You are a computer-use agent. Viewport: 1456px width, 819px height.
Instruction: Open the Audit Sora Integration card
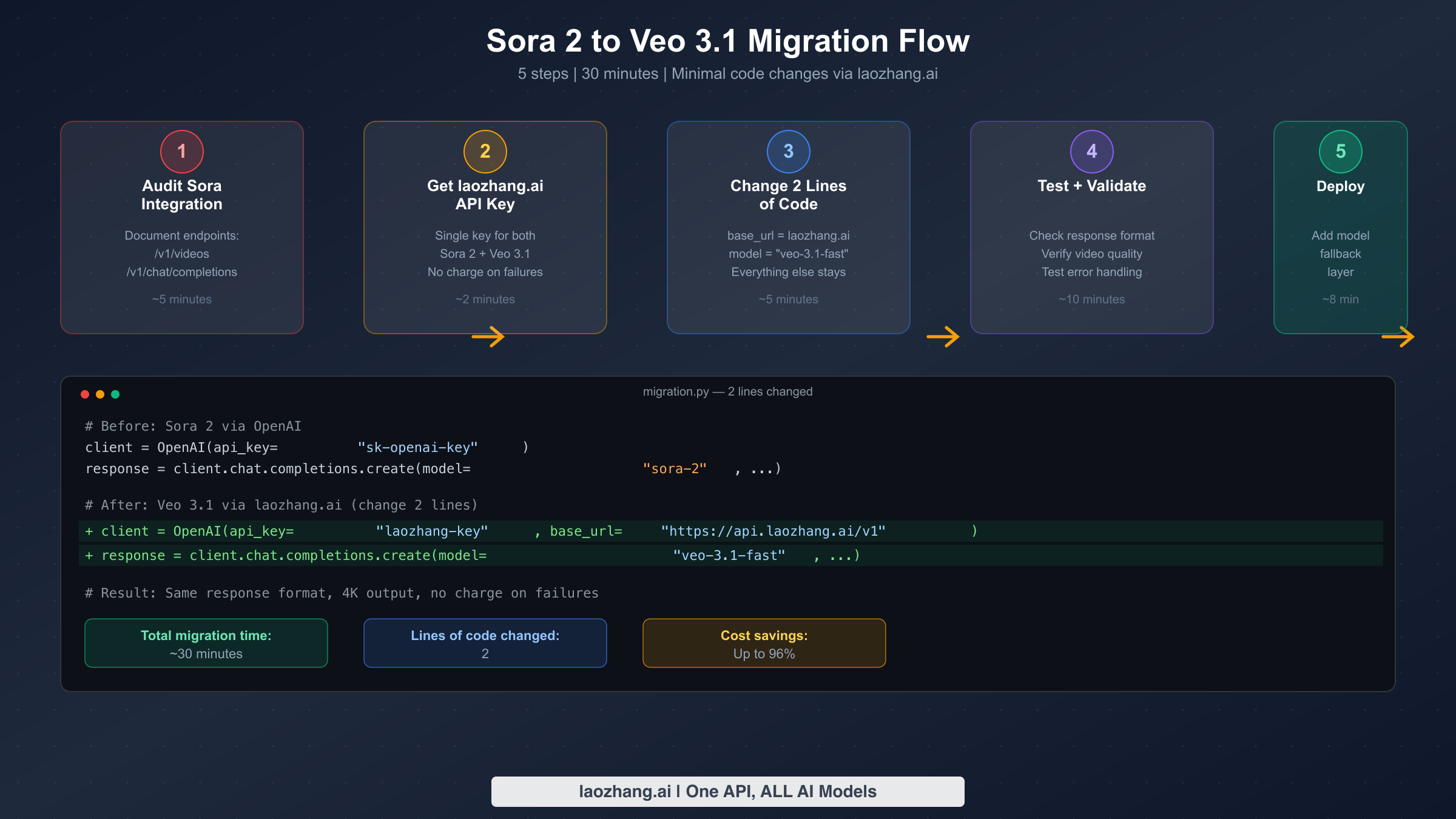point(181,227)
